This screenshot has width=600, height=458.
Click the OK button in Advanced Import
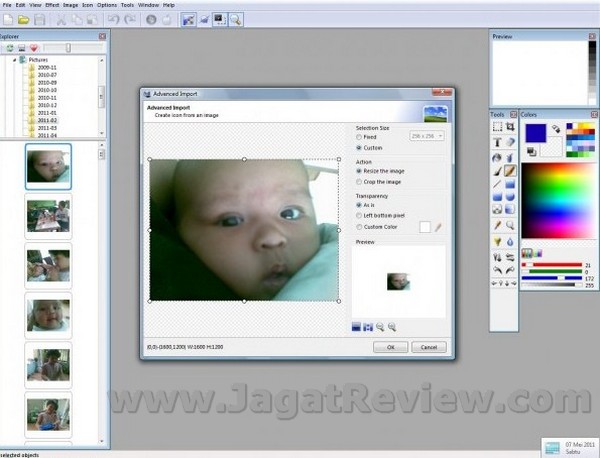pyautogui.click(x=389, y=347)
